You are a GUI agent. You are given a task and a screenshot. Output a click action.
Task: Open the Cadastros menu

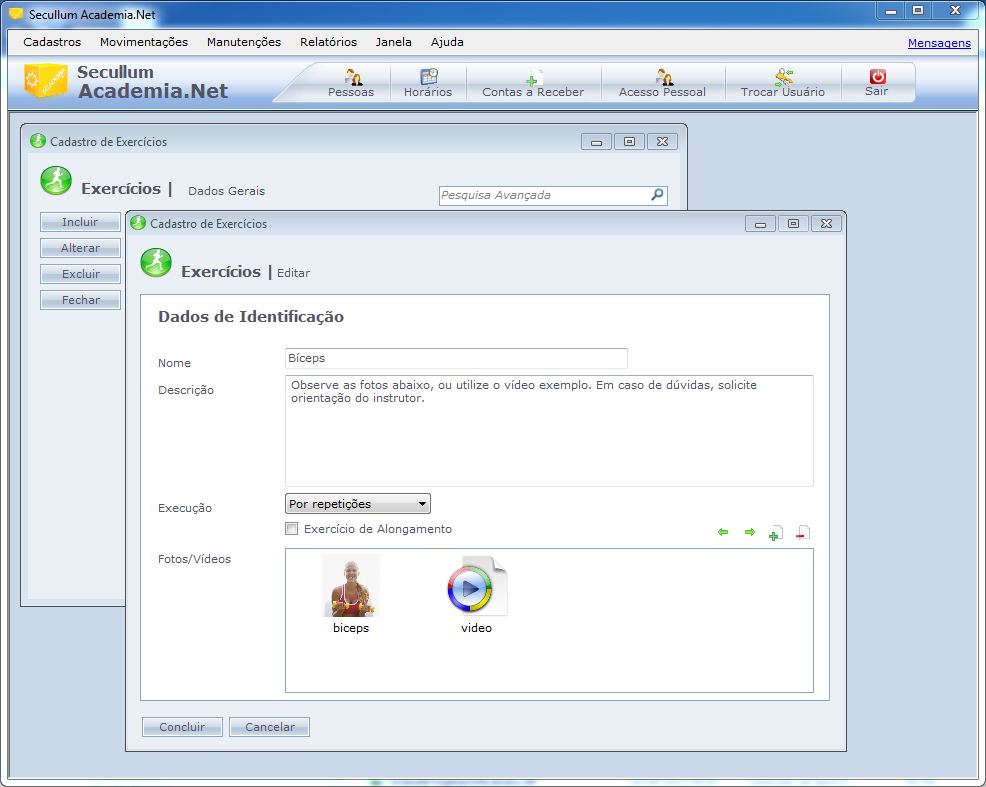(52, 42)
